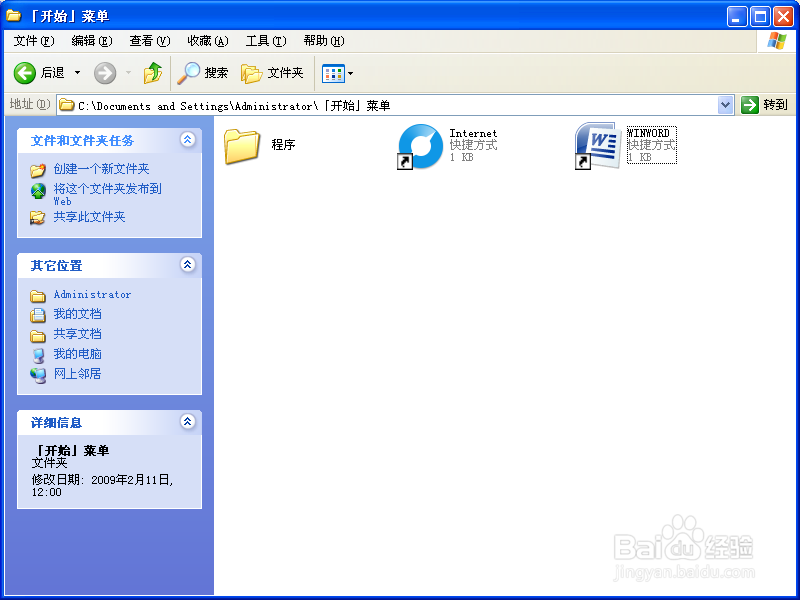Click the share folder hand icon
800x600 pixels.
37,218
